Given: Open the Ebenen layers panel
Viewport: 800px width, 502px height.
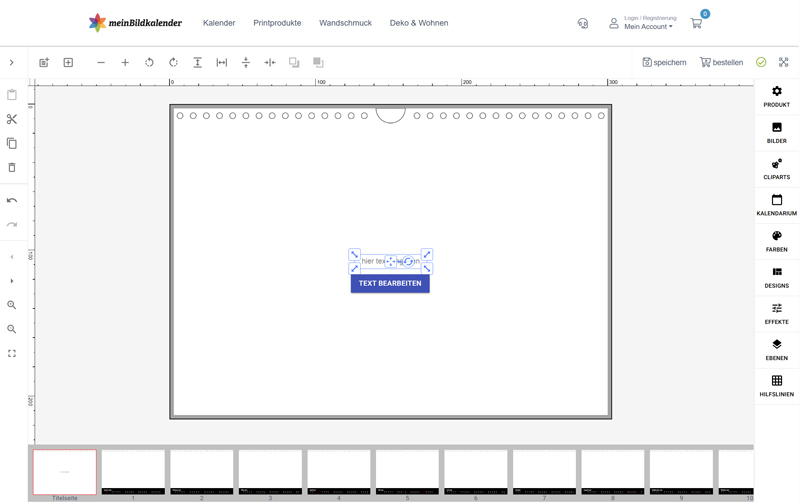Looking at the screenshot, I should point(776,350).
